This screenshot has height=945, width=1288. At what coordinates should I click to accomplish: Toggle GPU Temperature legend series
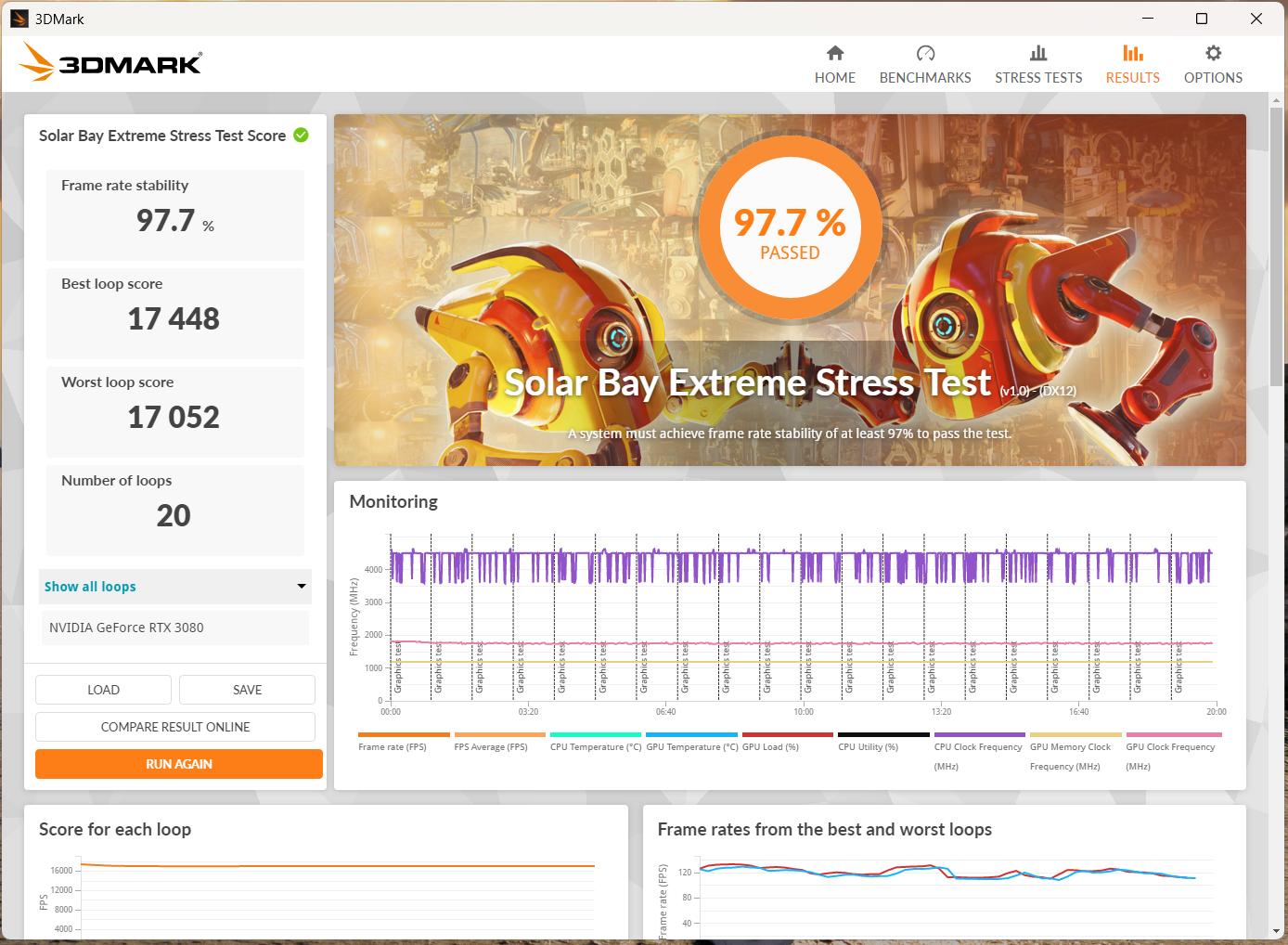pos(691,743)
